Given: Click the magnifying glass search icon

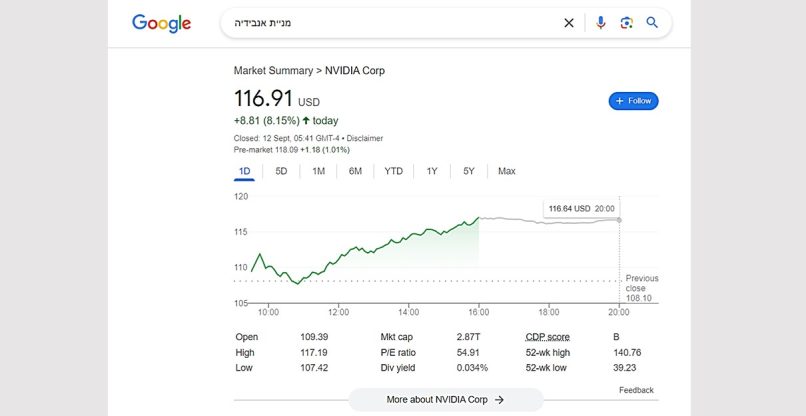Looking at the screenshot, I should pyautogui.click(x=652, y=23).
